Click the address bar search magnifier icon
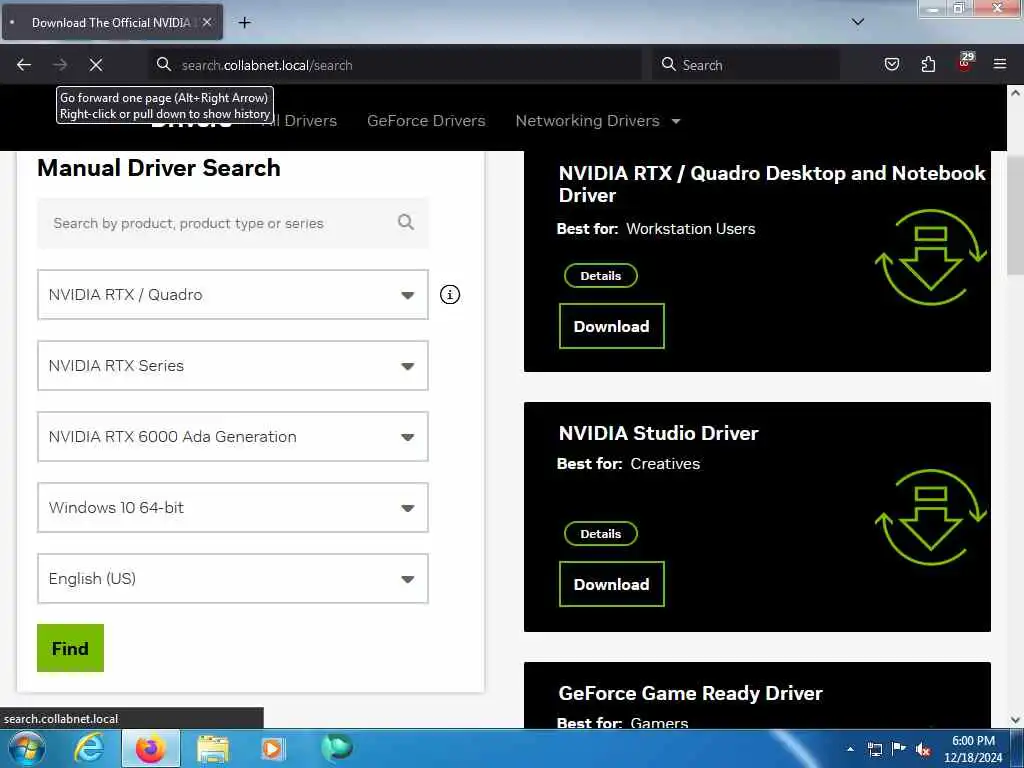Screen dimensions: 1024x768 pyautogui.click(x=164, y=65)
